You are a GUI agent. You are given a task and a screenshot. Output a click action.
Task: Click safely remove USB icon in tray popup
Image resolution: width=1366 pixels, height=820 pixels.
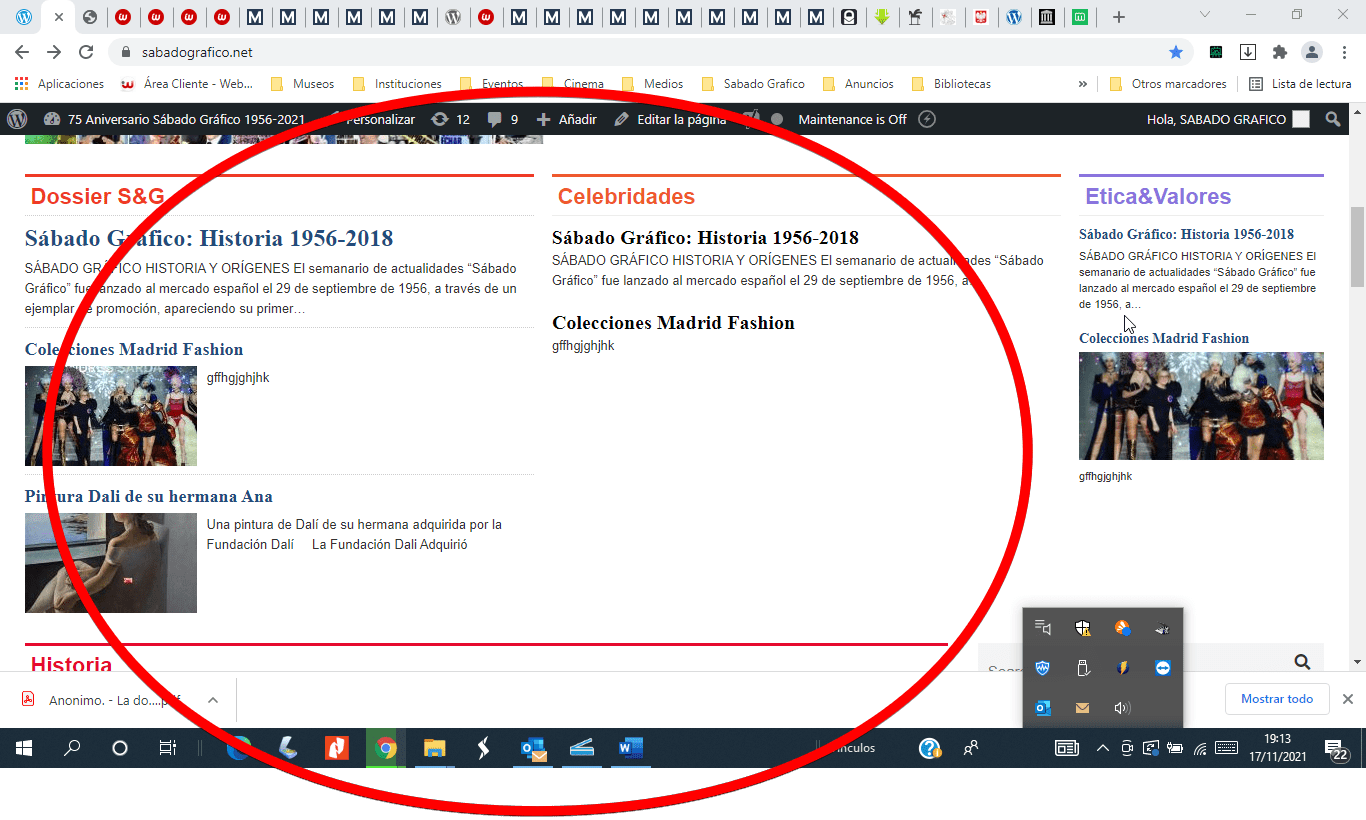(x=1083, y=668)
